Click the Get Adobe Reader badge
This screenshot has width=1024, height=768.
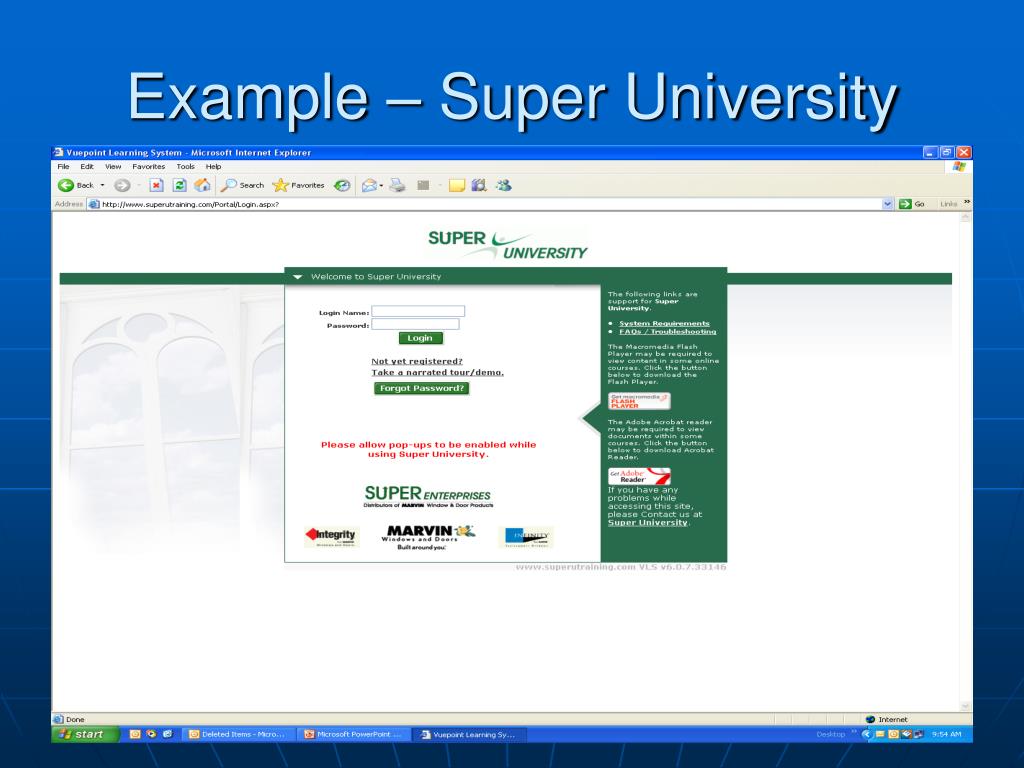pyautogui.click(x=639, y=476)
